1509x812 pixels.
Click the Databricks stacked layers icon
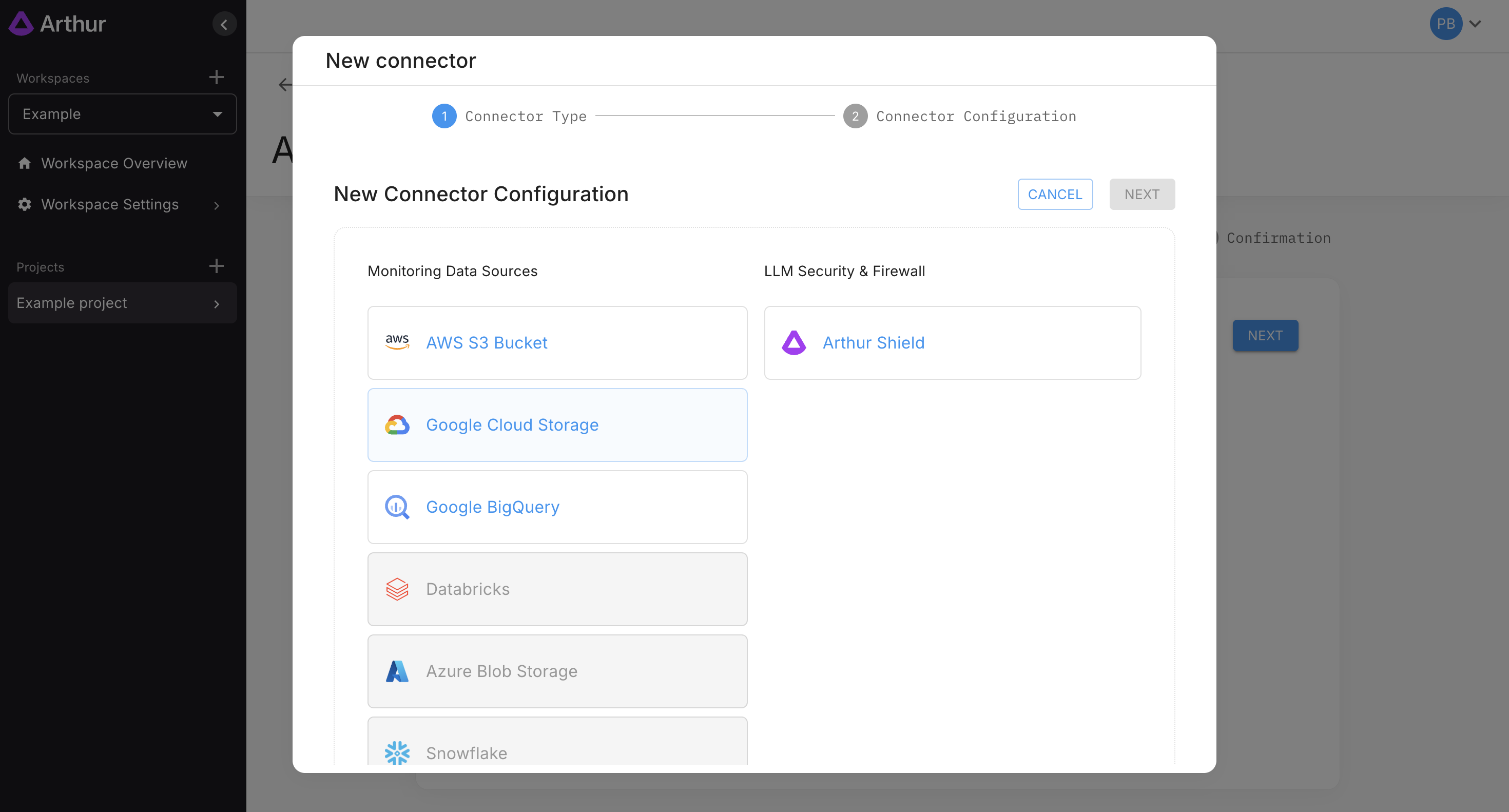tap(397, 589)
